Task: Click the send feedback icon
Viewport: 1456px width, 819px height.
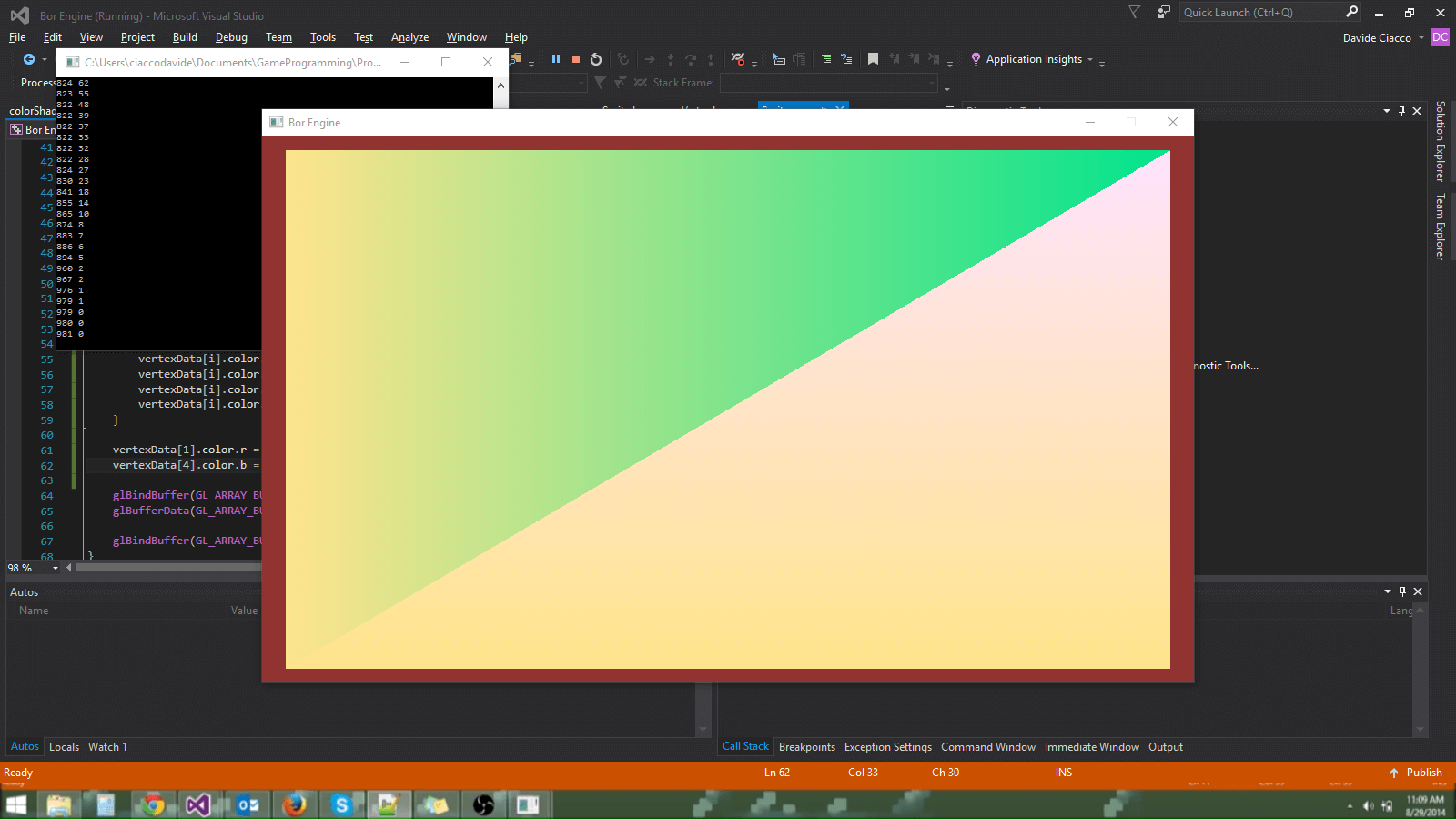Action: tap(1163, 13)
